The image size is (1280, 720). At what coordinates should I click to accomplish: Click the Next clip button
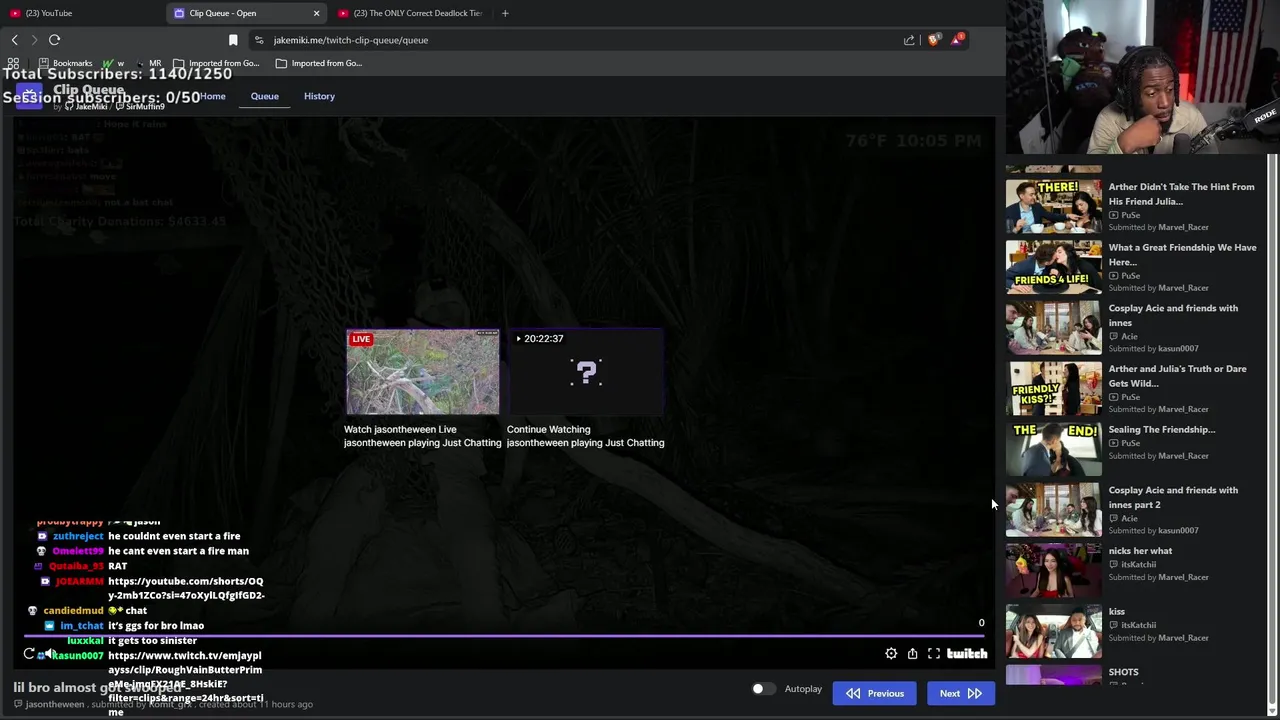point(961,693)
